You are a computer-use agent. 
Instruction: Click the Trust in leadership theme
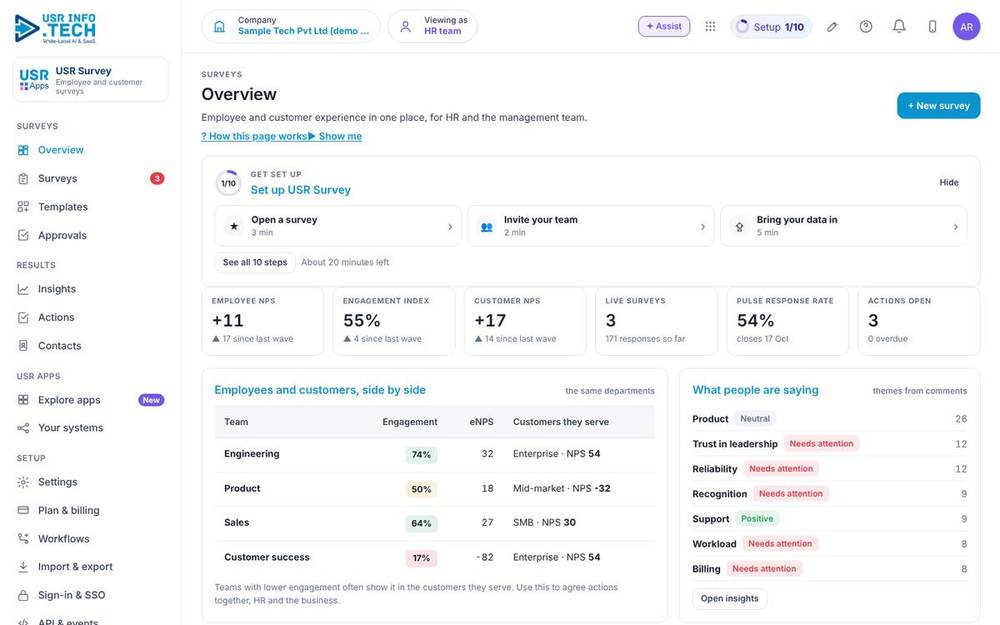735,444
